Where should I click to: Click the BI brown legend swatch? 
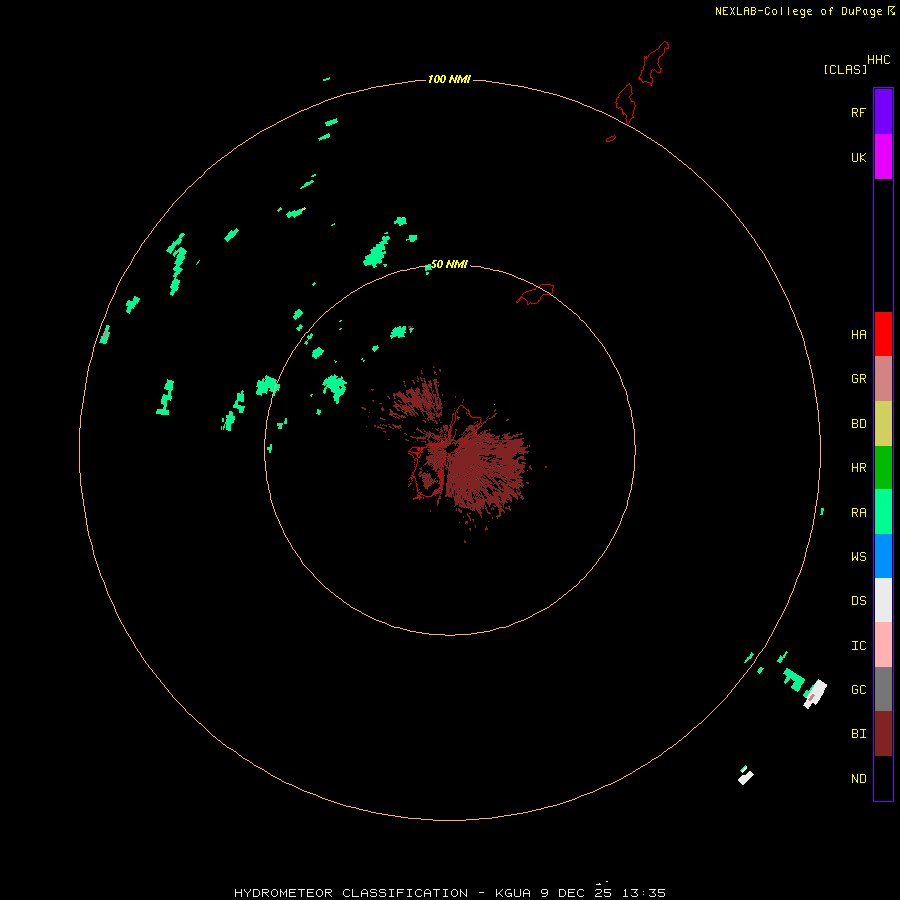point(883,734)
